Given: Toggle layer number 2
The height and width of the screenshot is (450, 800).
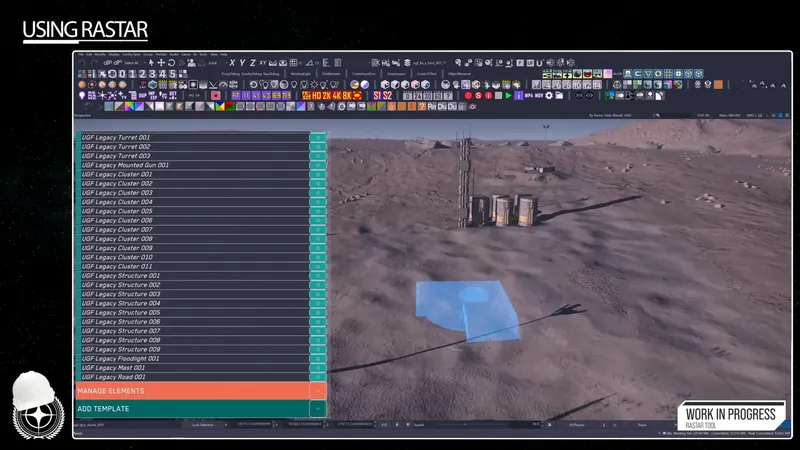Looking at the screenshot, I should pyautogui.click(x=142, y=74).
